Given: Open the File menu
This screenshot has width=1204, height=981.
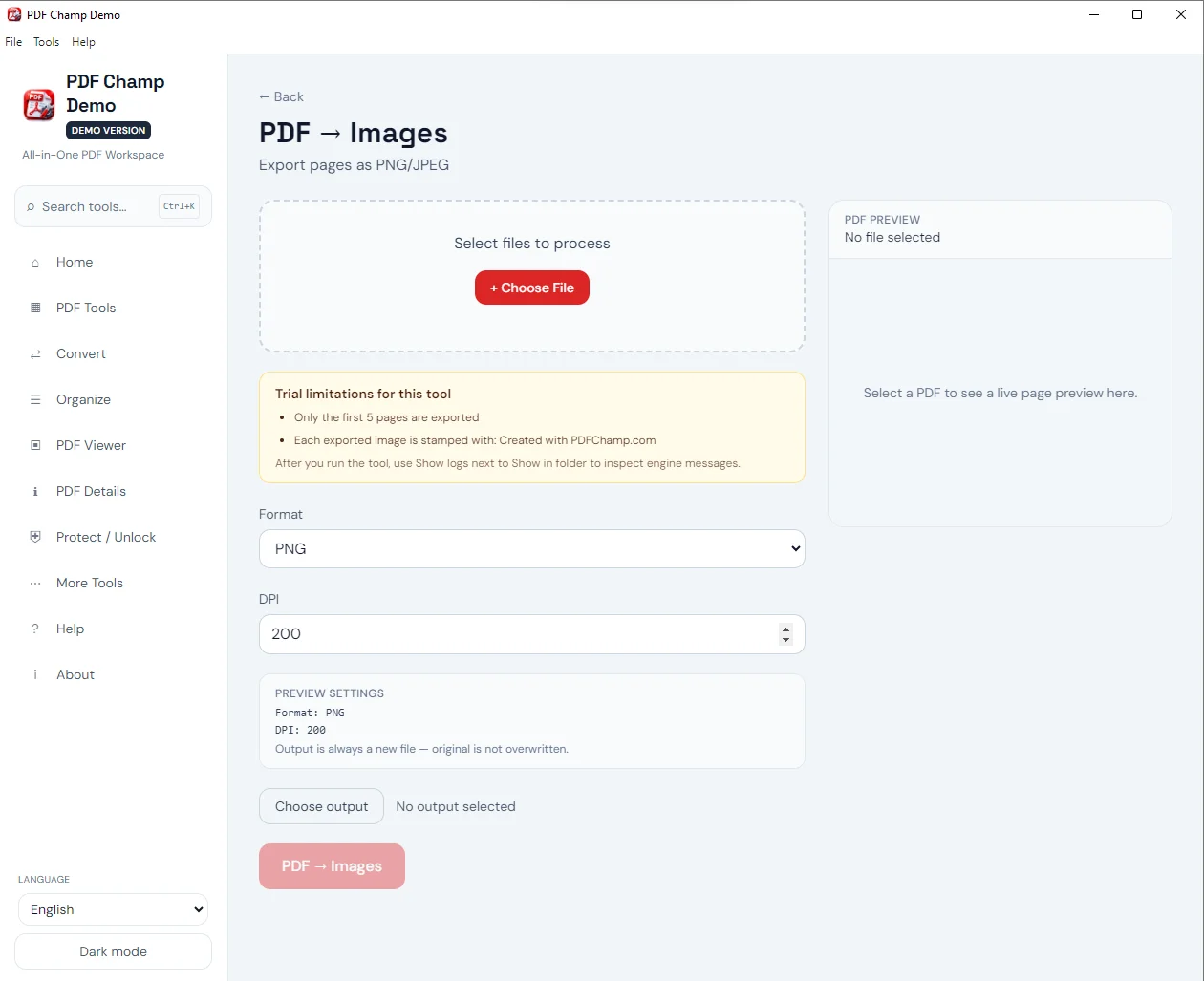Looking at the screenshot, I should (x=13, y=42).
